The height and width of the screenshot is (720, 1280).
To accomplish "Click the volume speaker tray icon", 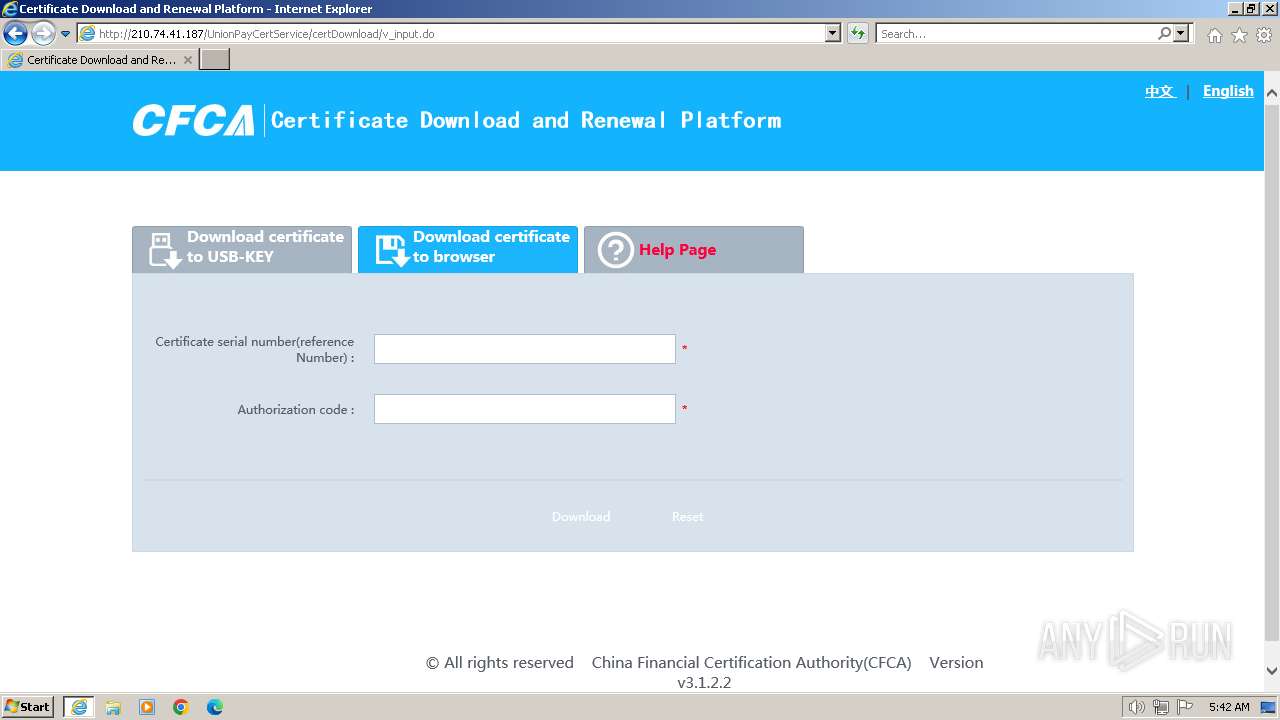I will pos(1136,707).
